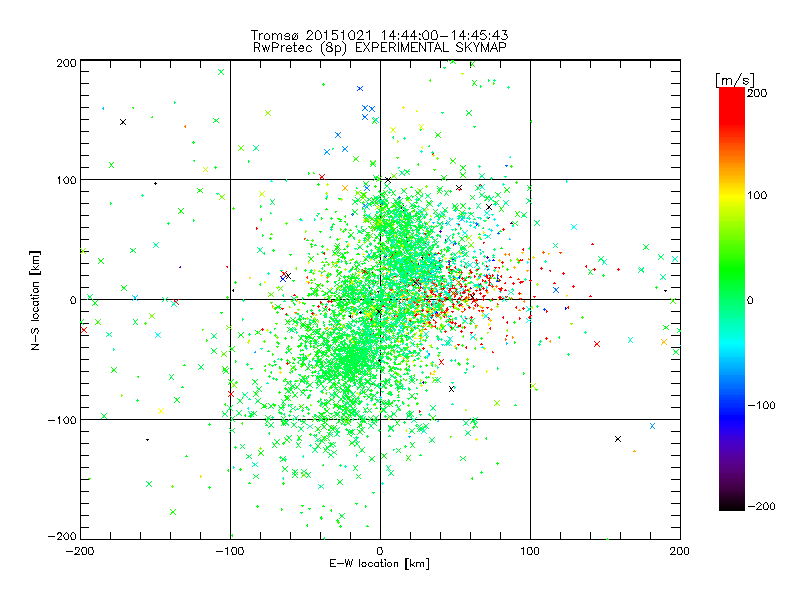Click x-axis tick label '200'
This screenshot has width=800, height=600.
(x=680, y=551)
